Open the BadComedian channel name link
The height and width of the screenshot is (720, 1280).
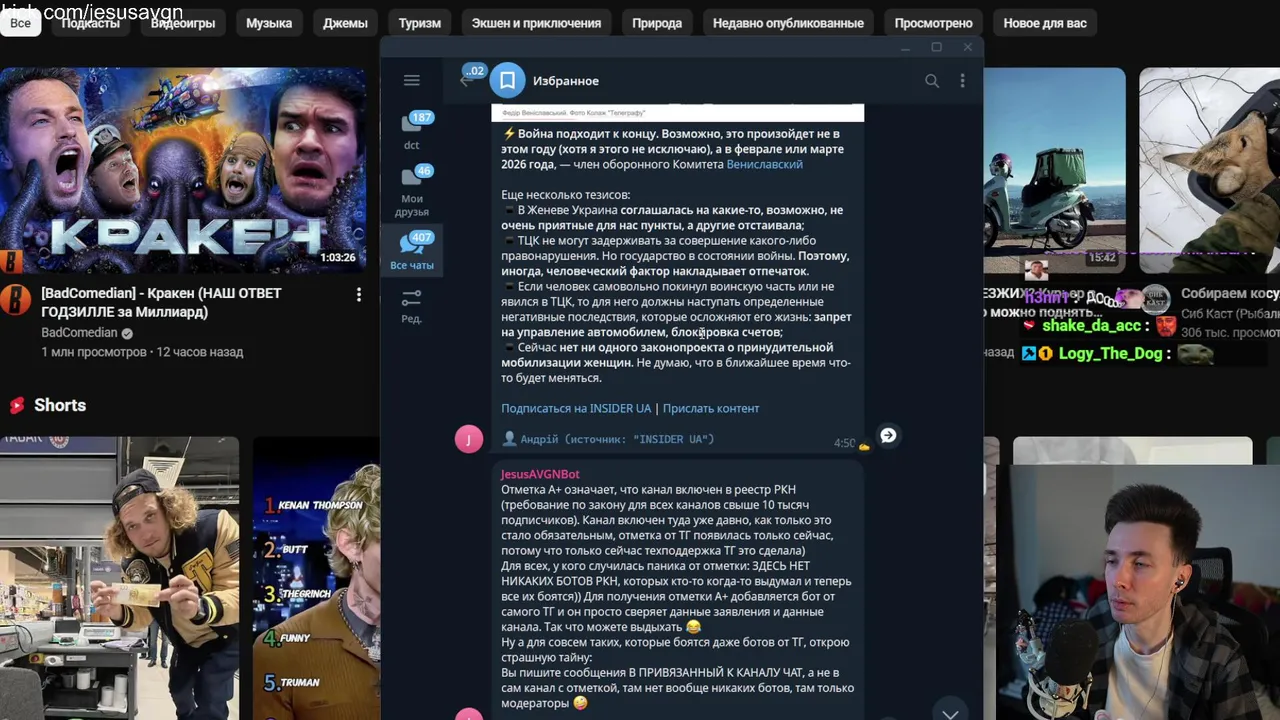(79, 333)
